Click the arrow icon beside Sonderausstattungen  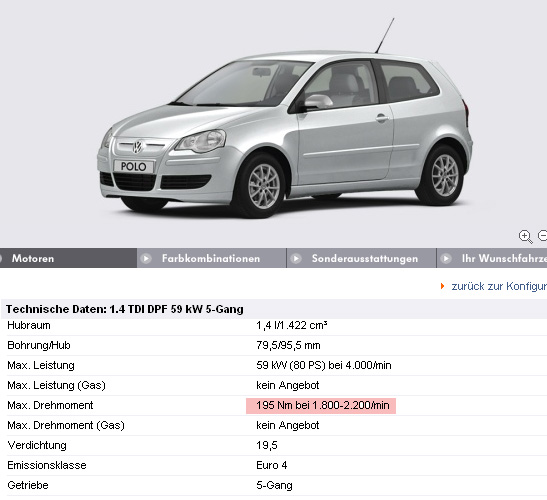296,259
